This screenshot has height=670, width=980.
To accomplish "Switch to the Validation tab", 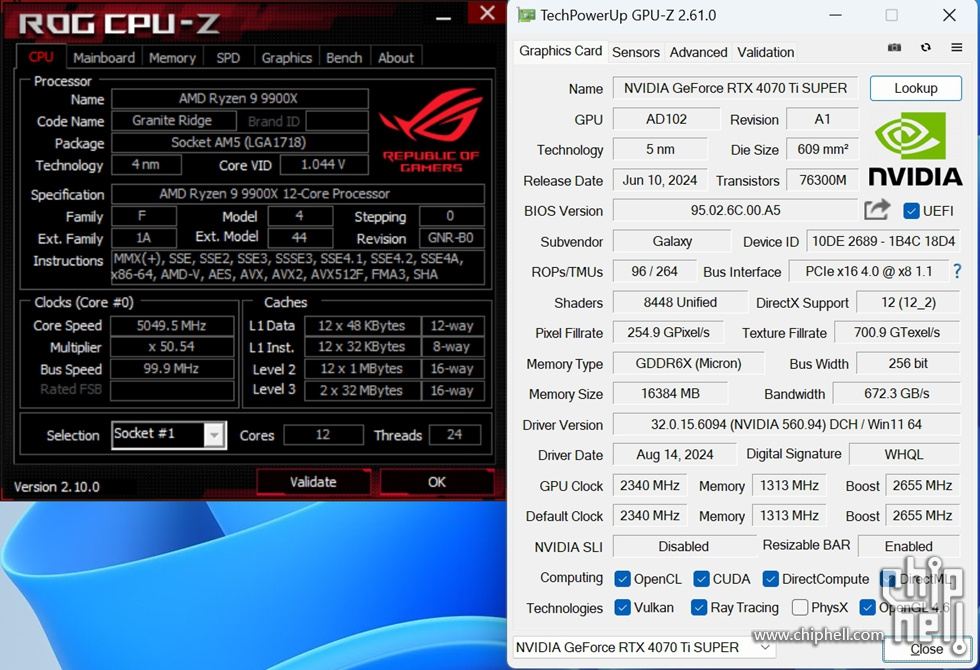I will (x=766, y=52).
